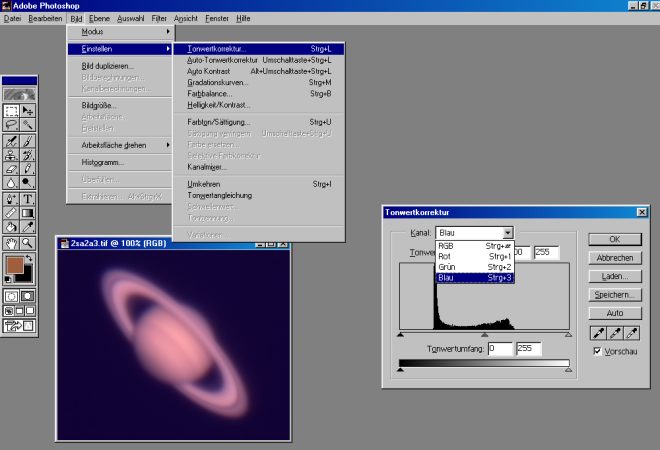Click the midtone gray input slider triangle

coord(485,335)
